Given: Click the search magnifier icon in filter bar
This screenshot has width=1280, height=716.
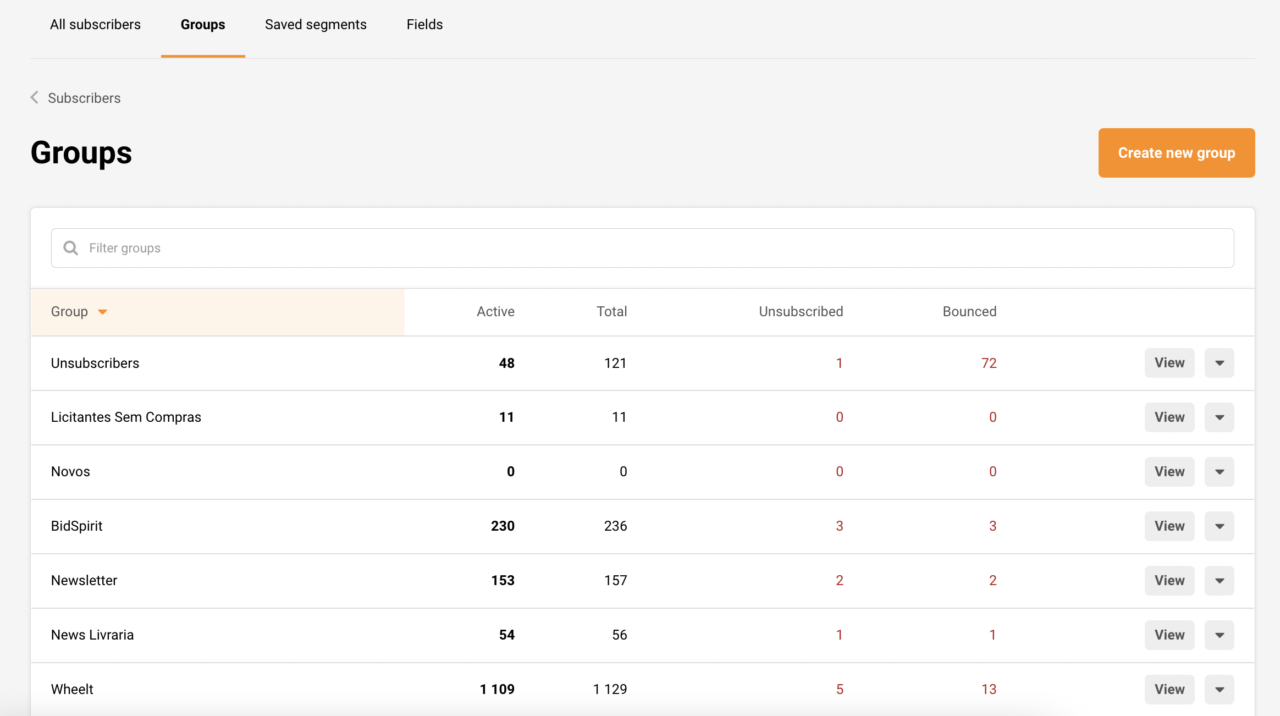Looking at the screenshot, I should pyautogui.click(x=70, y=247).
